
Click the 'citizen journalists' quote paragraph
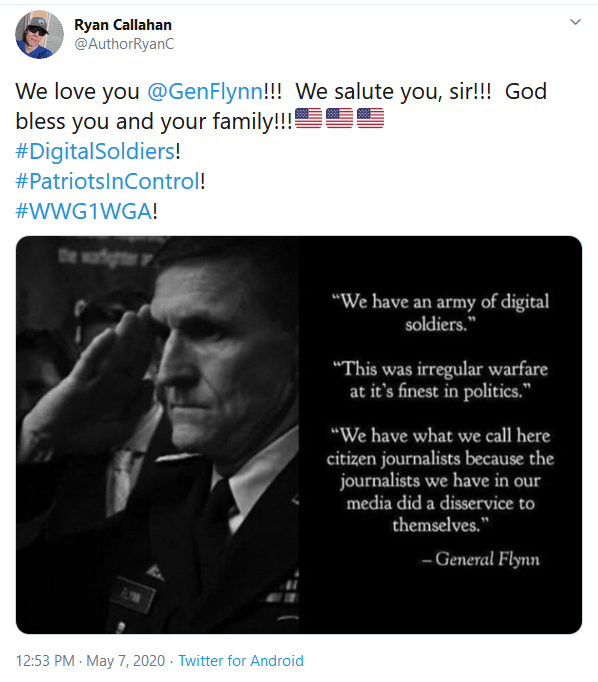[440, 480]
